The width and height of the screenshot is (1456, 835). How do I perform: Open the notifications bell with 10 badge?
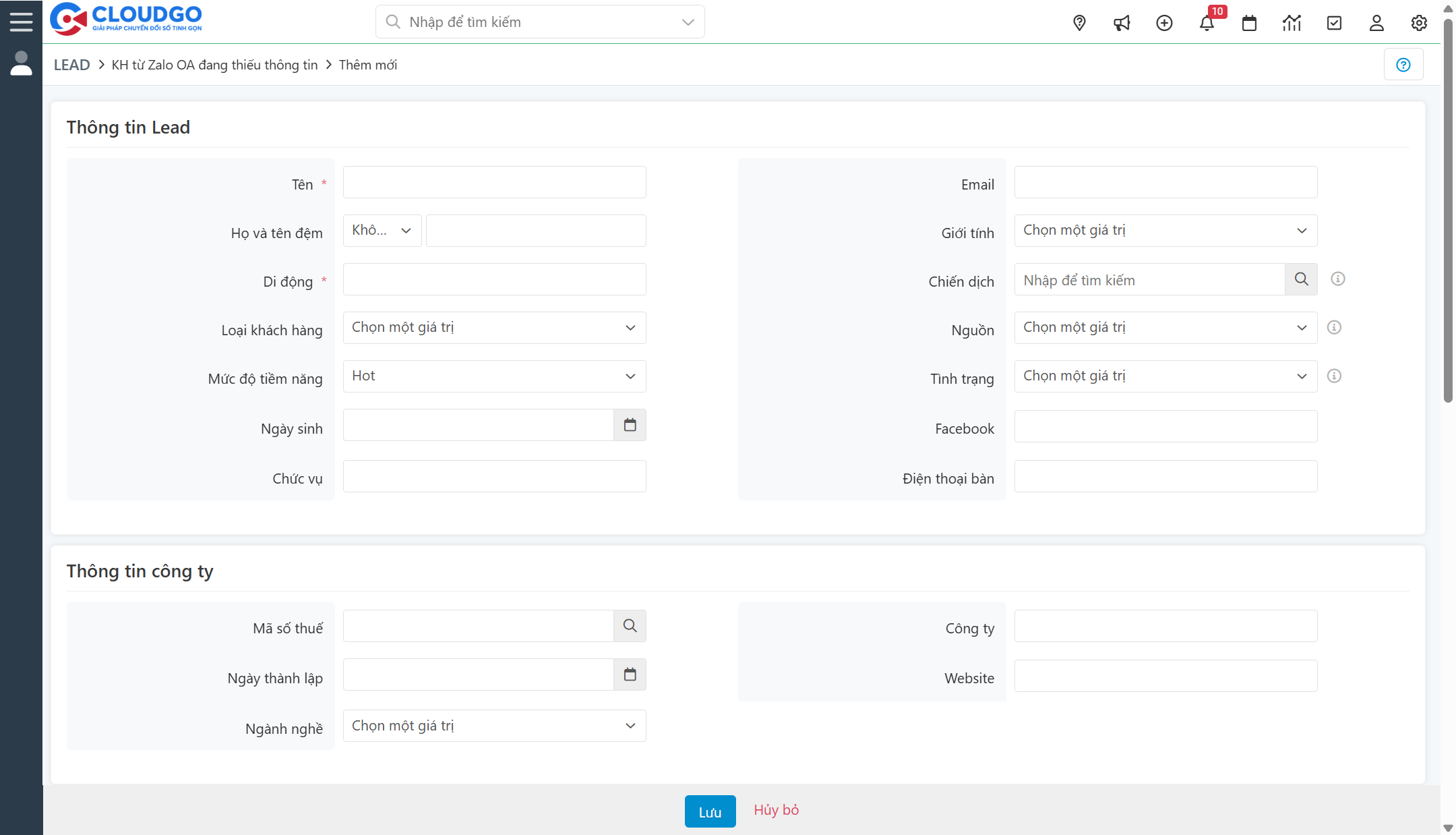click(x=1207, y=23)
